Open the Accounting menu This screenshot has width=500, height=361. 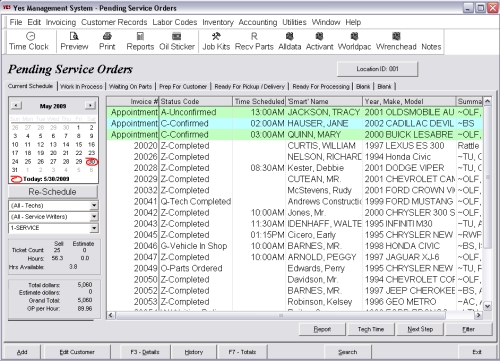258,22
